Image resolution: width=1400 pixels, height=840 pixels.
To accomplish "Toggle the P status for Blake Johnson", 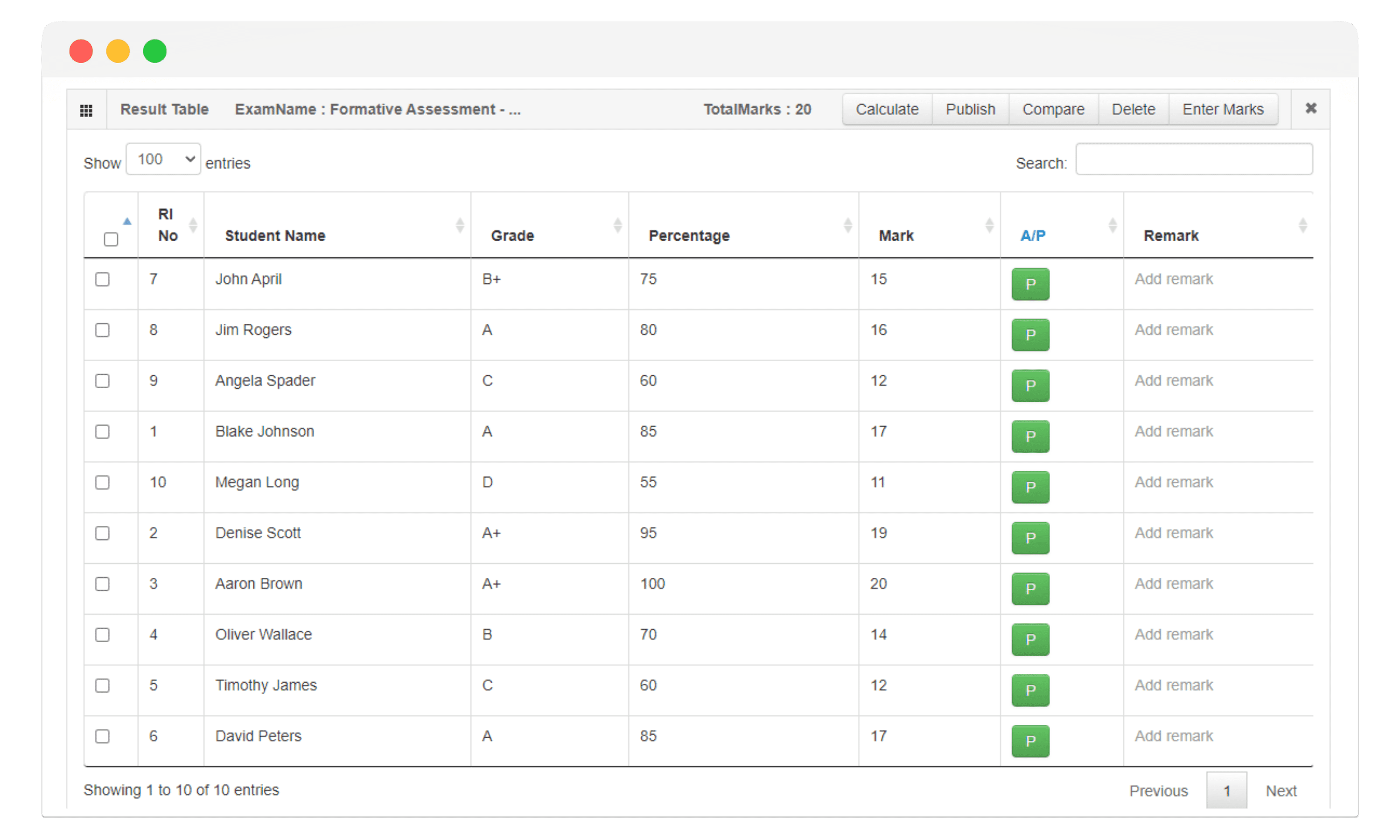I will 1030,437.
